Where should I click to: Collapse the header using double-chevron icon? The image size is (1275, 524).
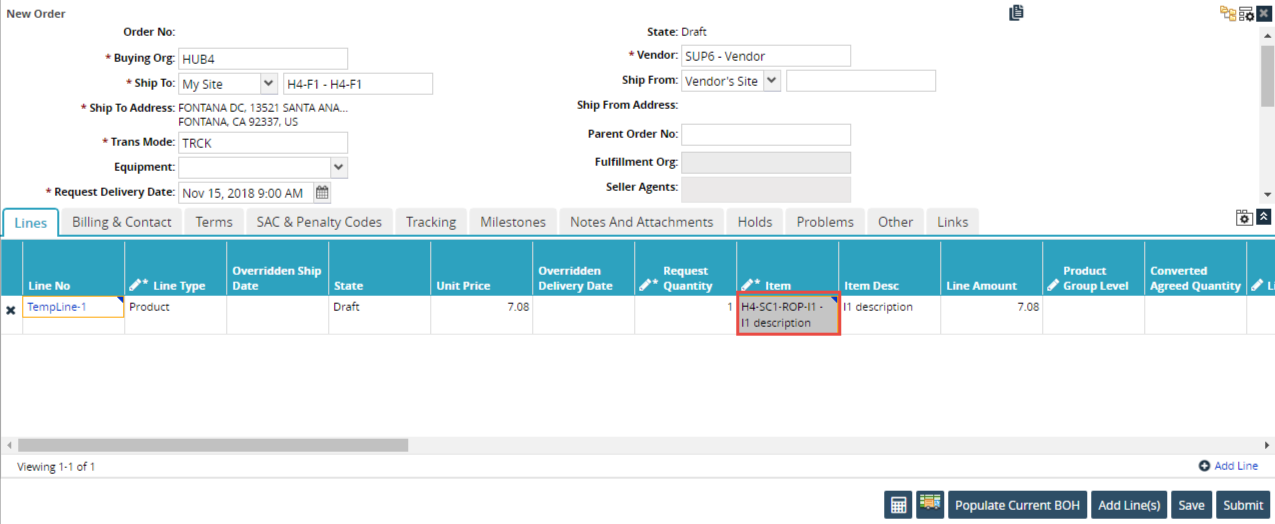click(1264, 217)
